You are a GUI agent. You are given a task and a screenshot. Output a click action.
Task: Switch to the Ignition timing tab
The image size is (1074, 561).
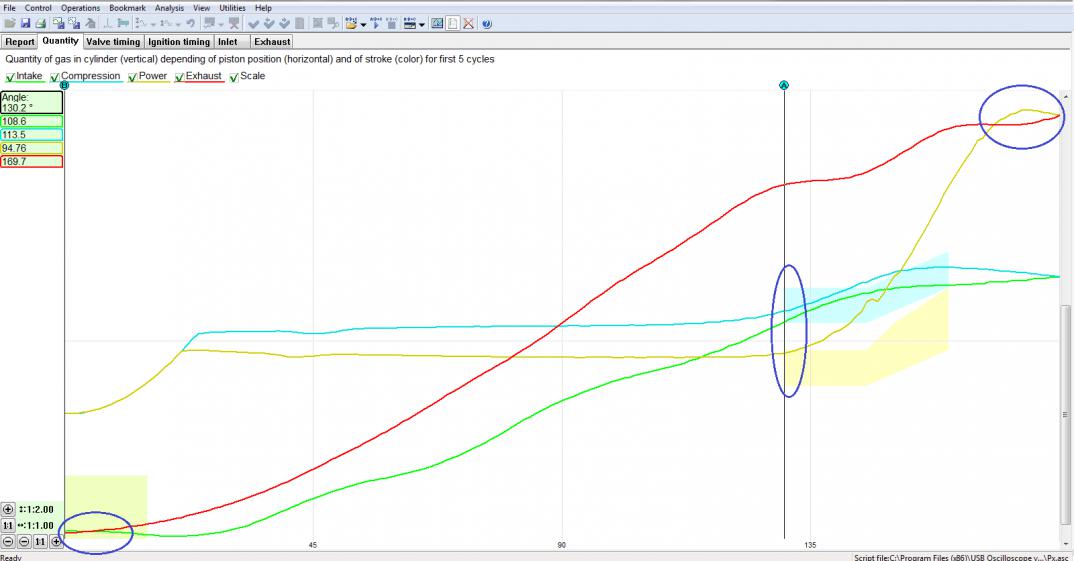click(179, 42)
